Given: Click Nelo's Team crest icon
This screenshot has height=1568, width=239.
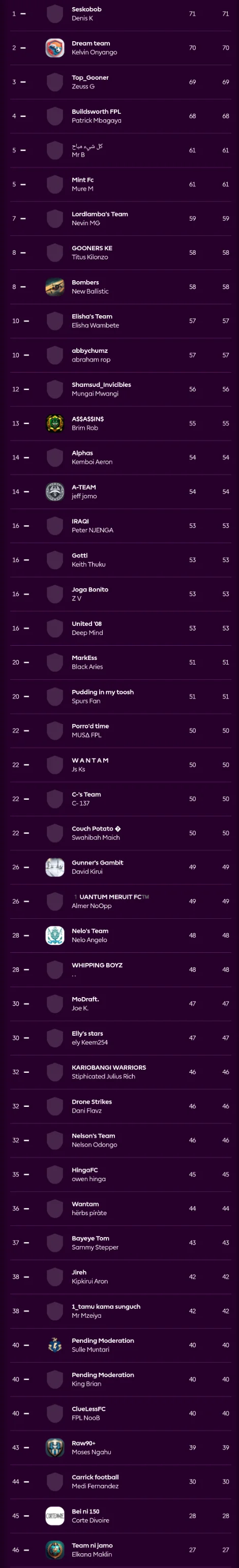Looking at the screenshot, I should point(55,935).
